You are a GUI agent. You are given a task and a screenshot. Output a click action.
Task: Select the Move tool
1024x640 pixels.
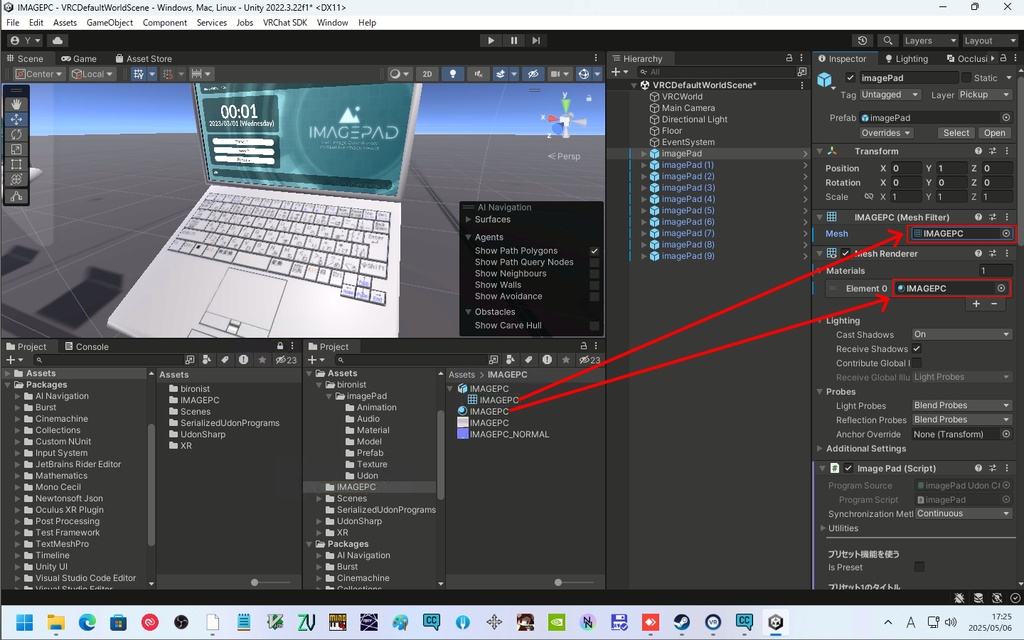pyautogui.click(x=16, y=119)
